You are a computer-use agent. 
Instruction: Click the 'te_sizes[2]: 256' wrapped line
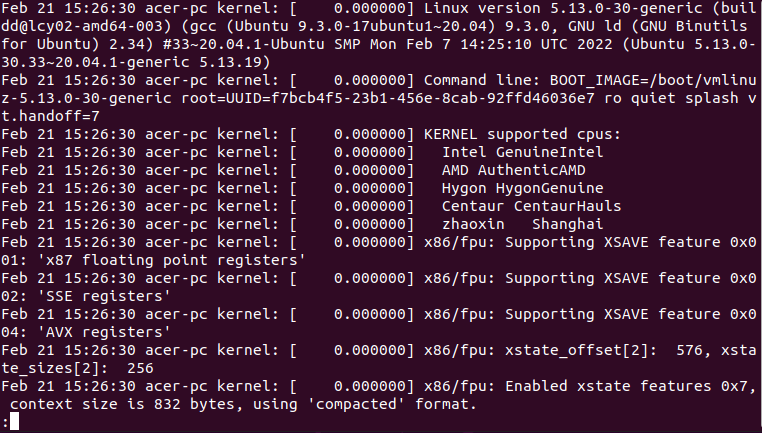click(77, 368)
